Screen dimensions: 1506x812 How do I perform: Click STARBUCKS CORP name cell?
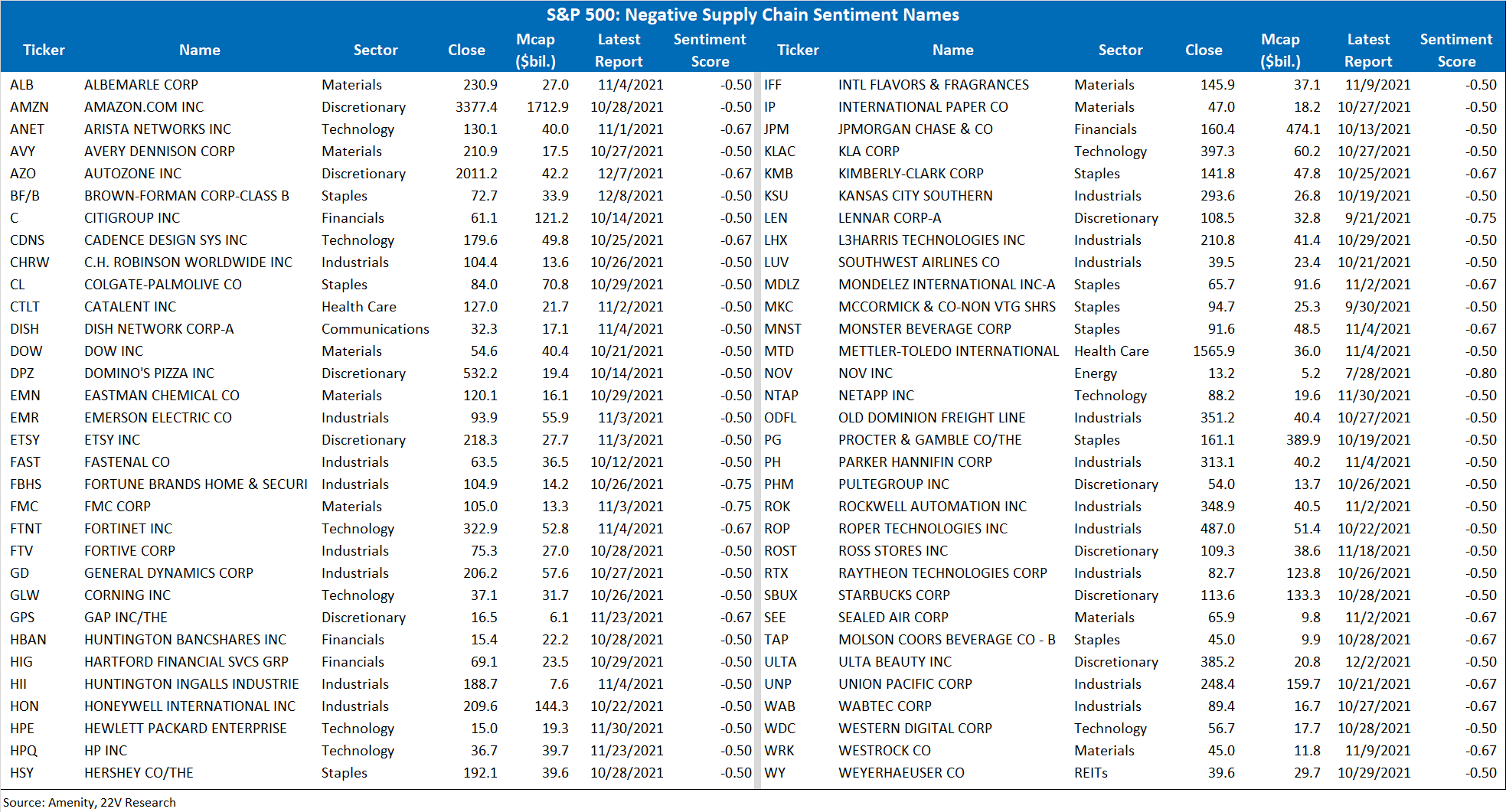click(893, 595)
